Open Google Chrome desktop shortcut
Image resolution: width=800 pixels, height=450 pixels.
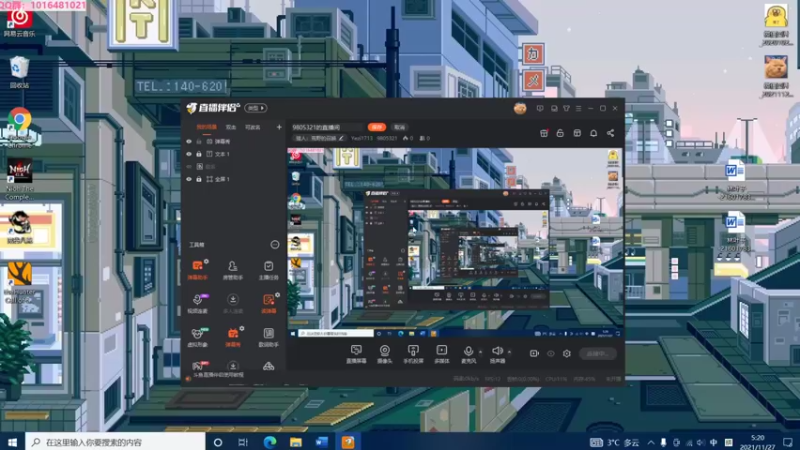coord(19,127)
